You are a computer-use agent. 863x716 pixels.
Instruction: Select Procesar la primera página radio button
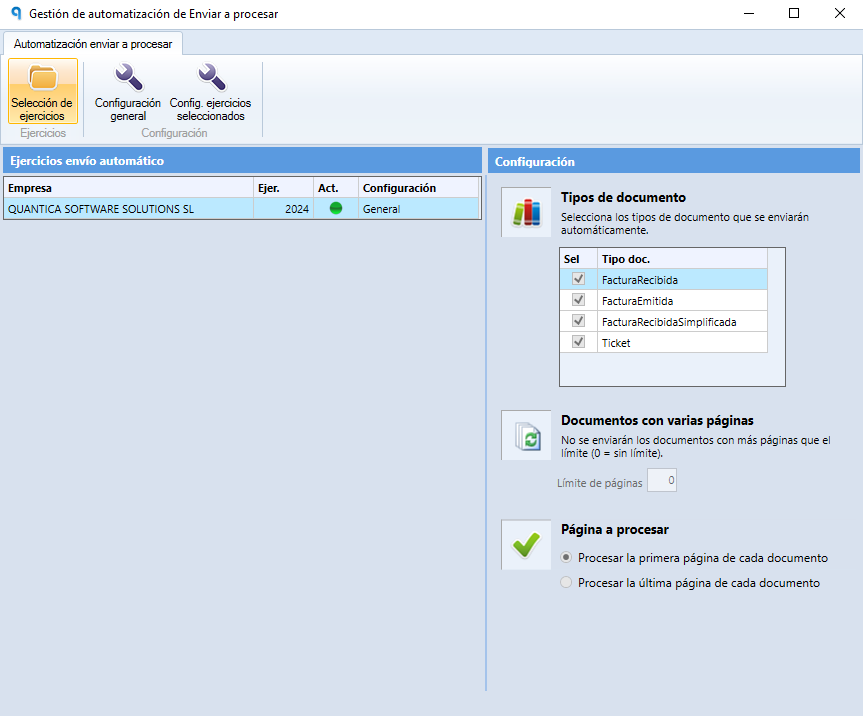[x=566, y=558]
